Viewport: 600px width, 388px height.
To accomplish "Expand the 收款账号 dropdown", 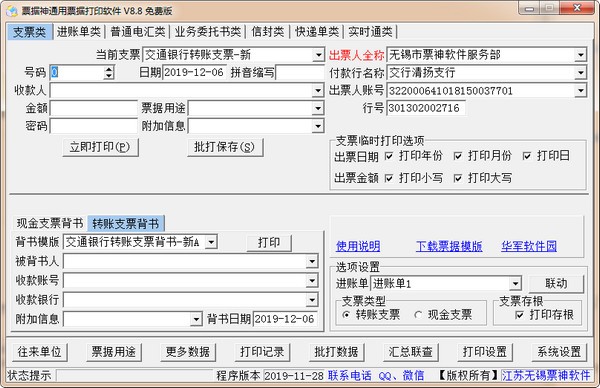I will coord(312,280).
